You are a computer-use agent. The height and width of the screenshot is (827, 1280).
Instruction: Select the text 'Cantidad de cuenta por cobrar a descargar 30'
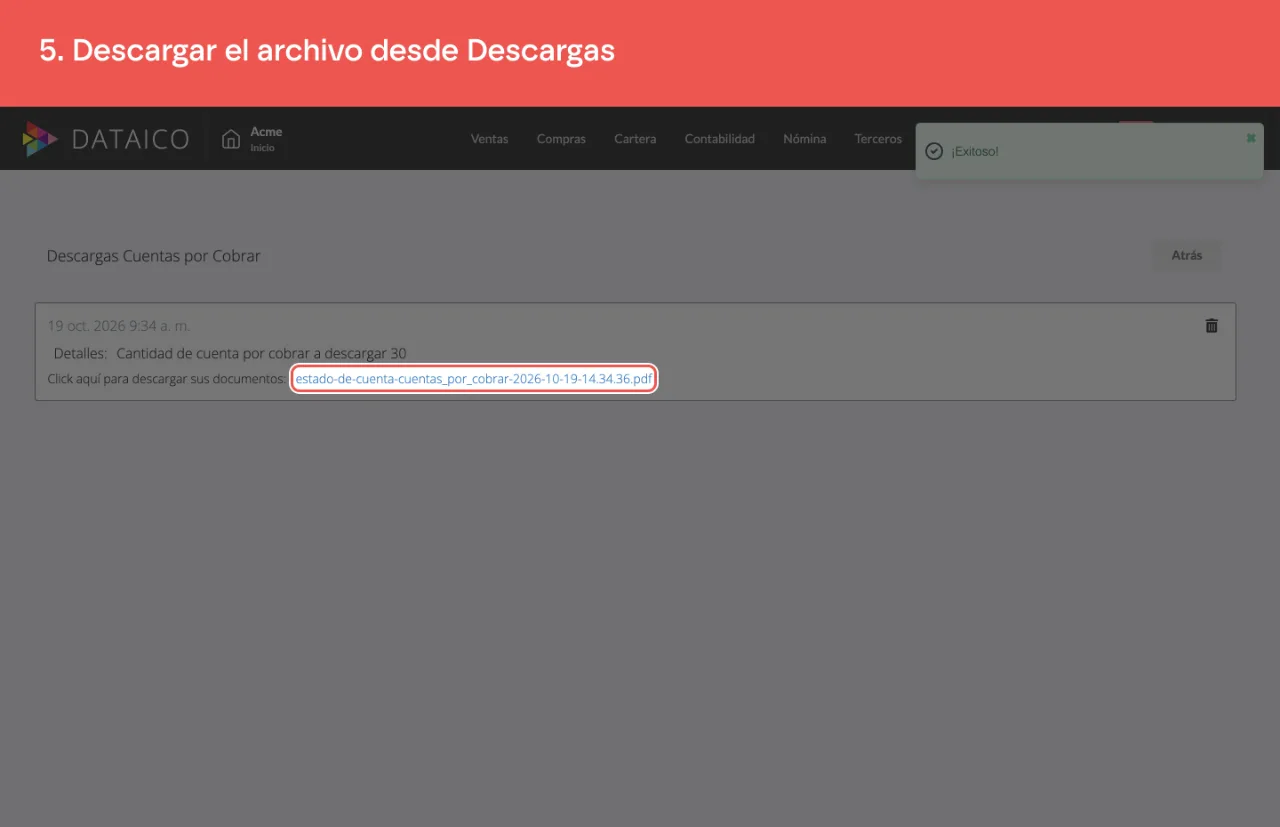tap(261, 353)
